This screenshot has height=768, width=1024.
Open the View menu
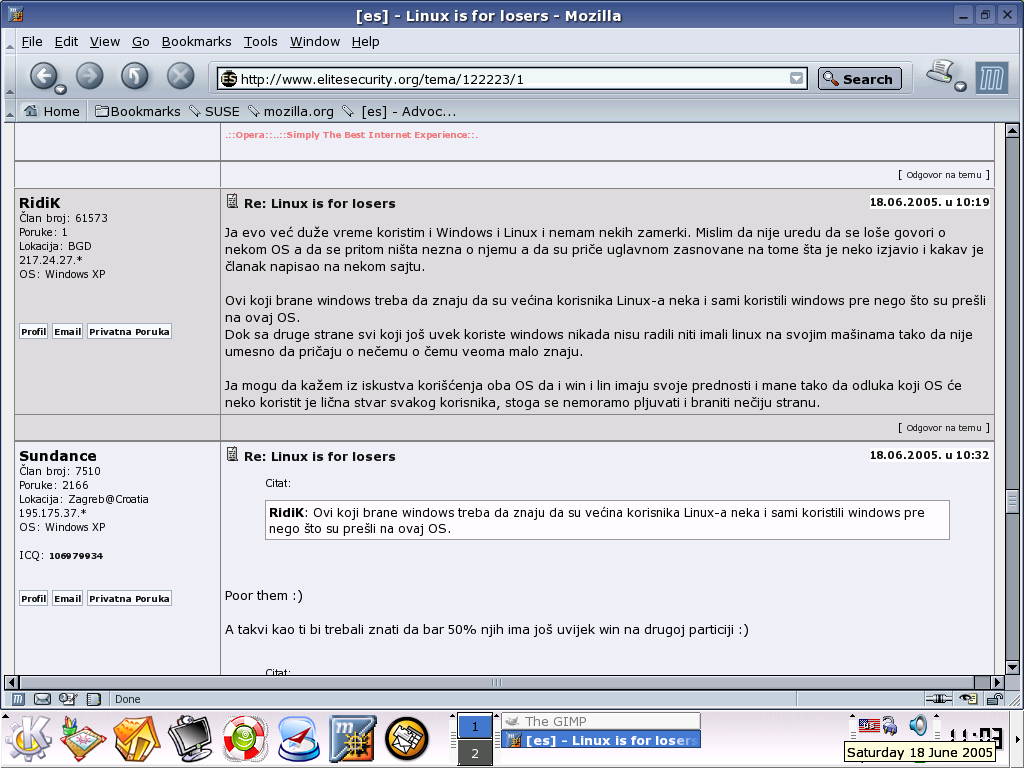(x=104, y=42)
